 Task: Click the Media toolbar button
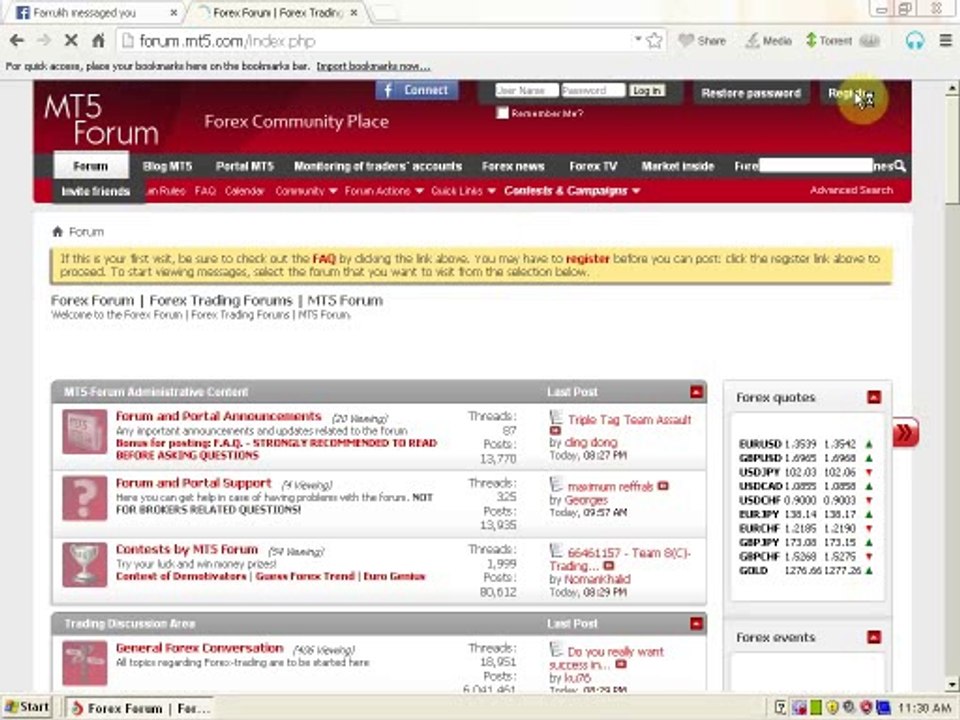pyautogui.click(x=768, y=41)
